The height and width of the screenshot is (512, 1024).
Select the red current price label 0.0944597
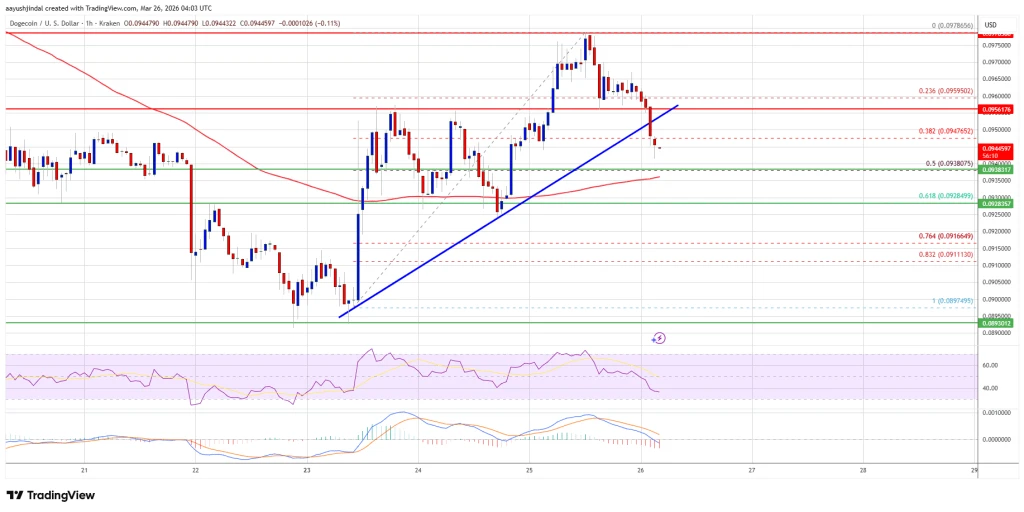click(996, 150)
